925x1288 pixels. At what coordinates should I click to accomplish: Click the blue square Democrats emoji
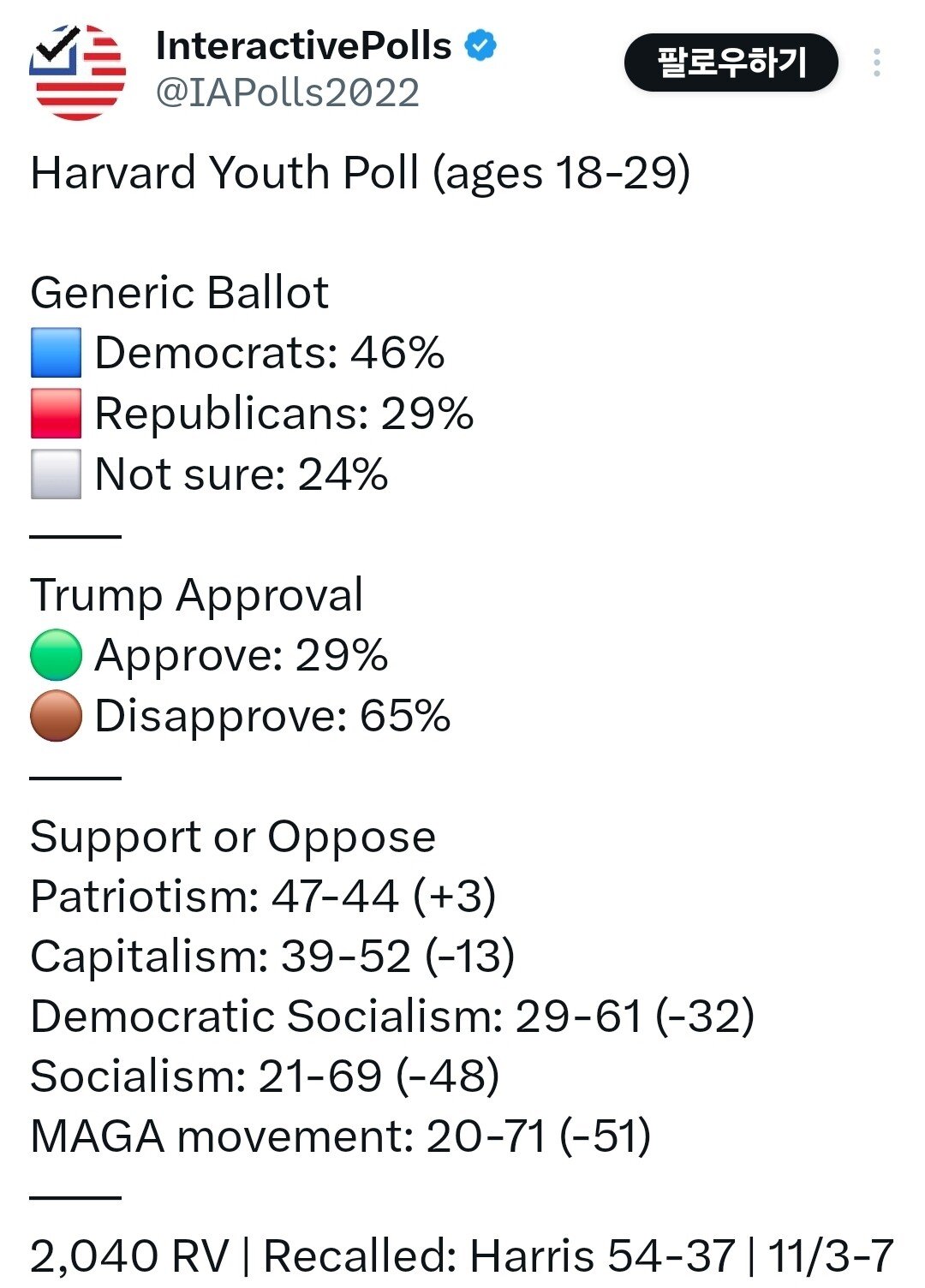point(57,353)
